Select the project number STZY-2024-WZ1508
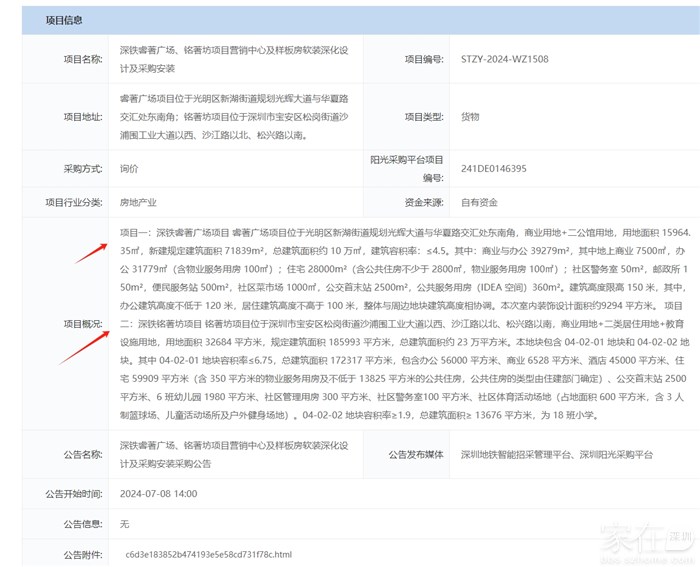 click(x=503, y=59)
